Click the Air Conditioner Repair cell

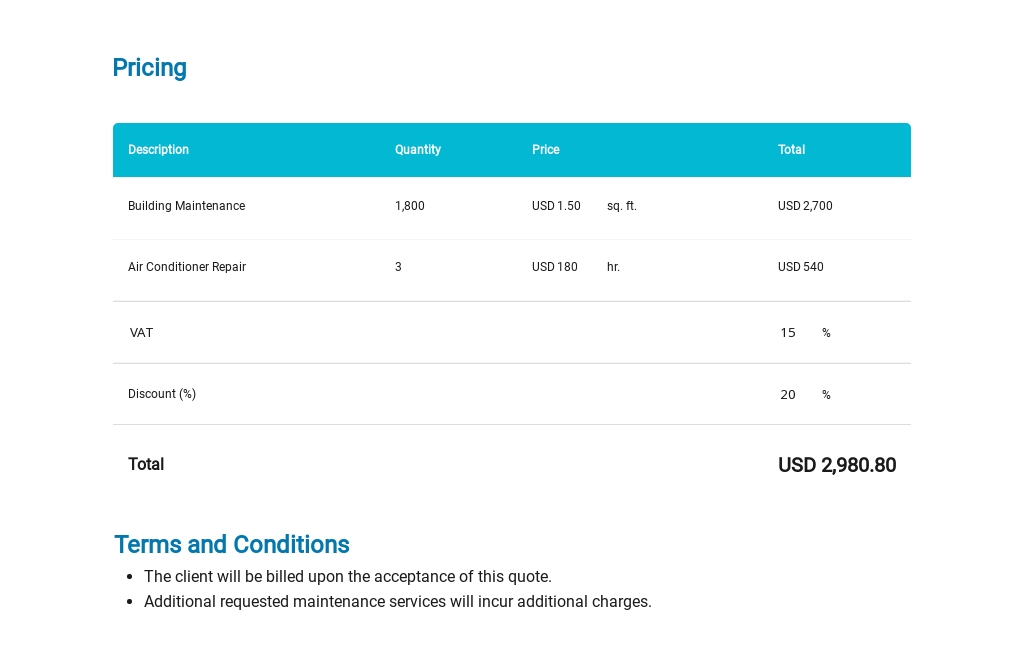pyautogui.click(x=187, y=267)
